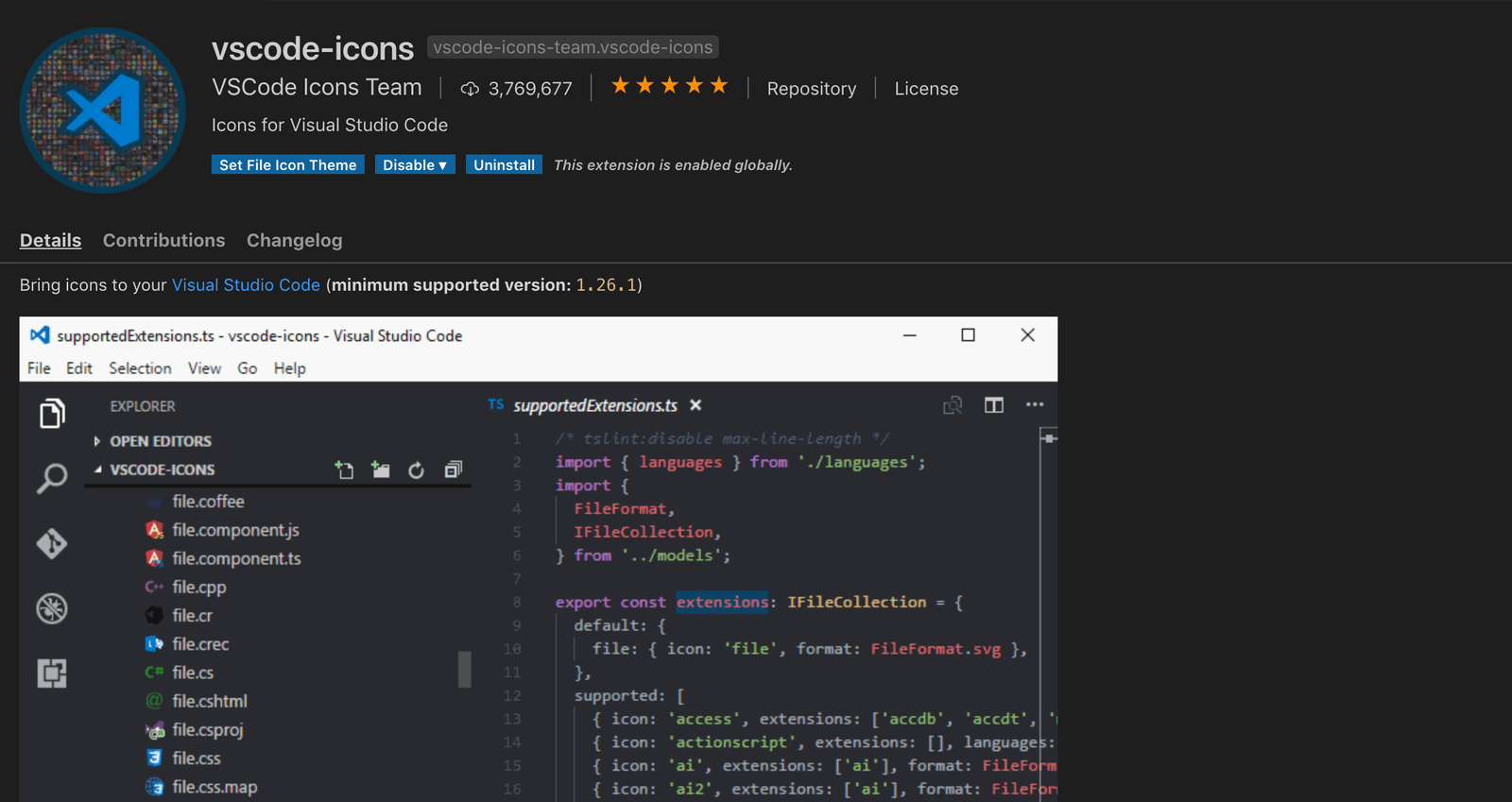Open Explorer icon in preview activity bar

[x=52, y=413]
